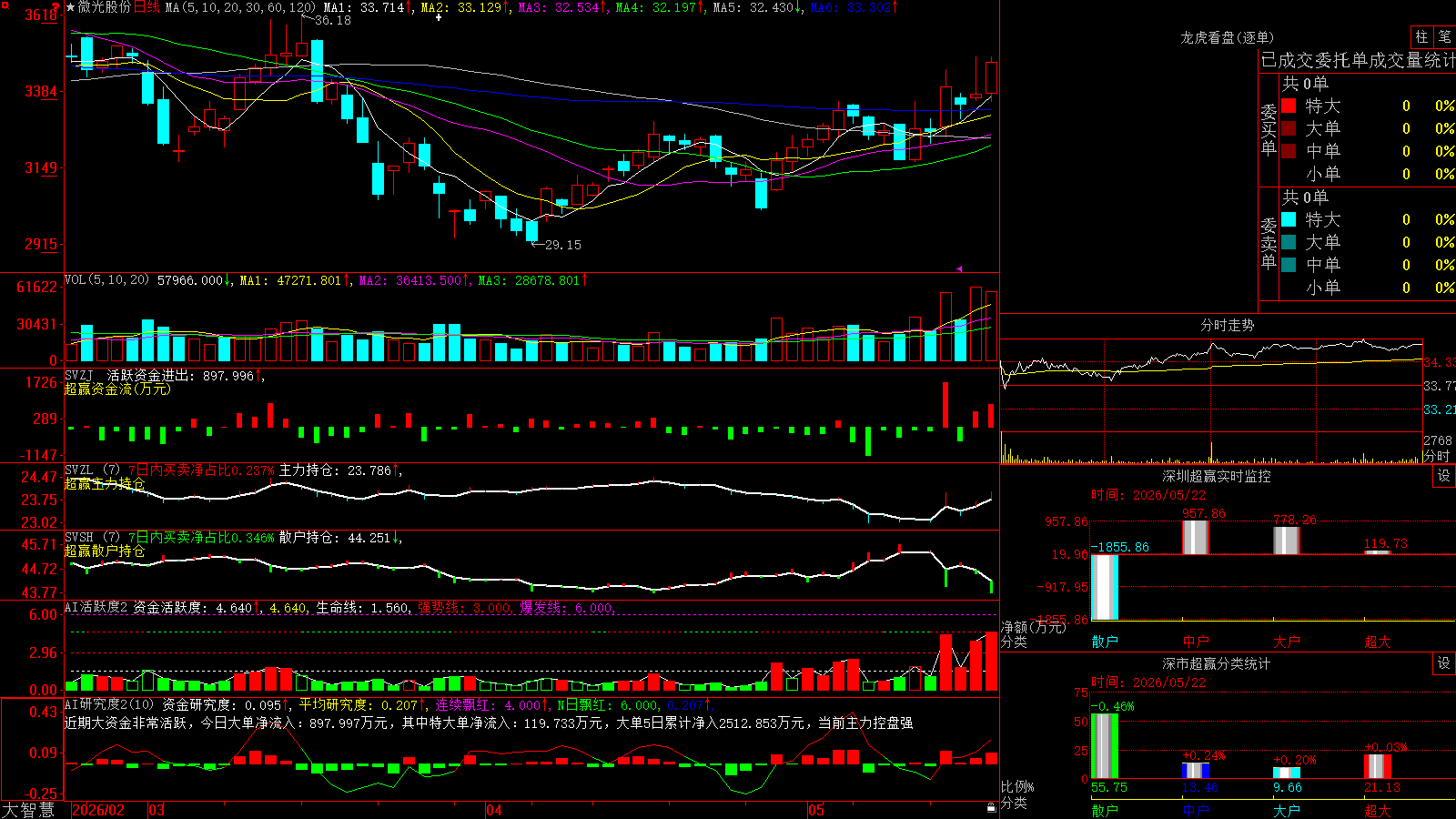Viewport: 1456px width, 819px height.
Task: Click the lock icon on the time axis
Action: tap(992, 807)
